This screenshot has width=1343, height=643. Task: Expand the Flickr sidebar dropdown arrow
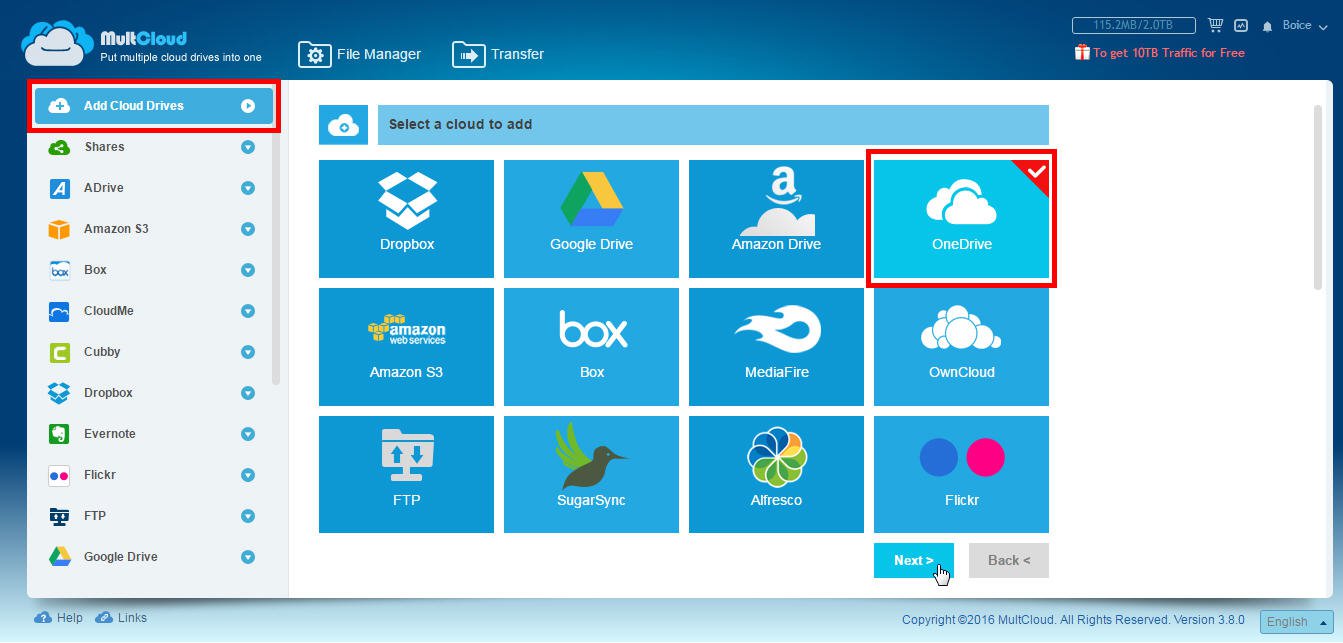click(248, 475)
